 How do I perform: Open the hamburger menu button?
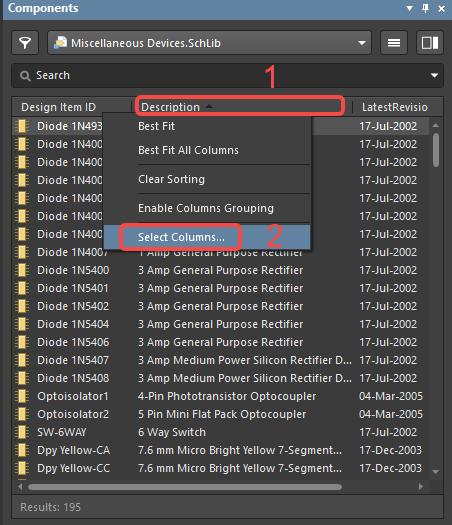(394, 43)
